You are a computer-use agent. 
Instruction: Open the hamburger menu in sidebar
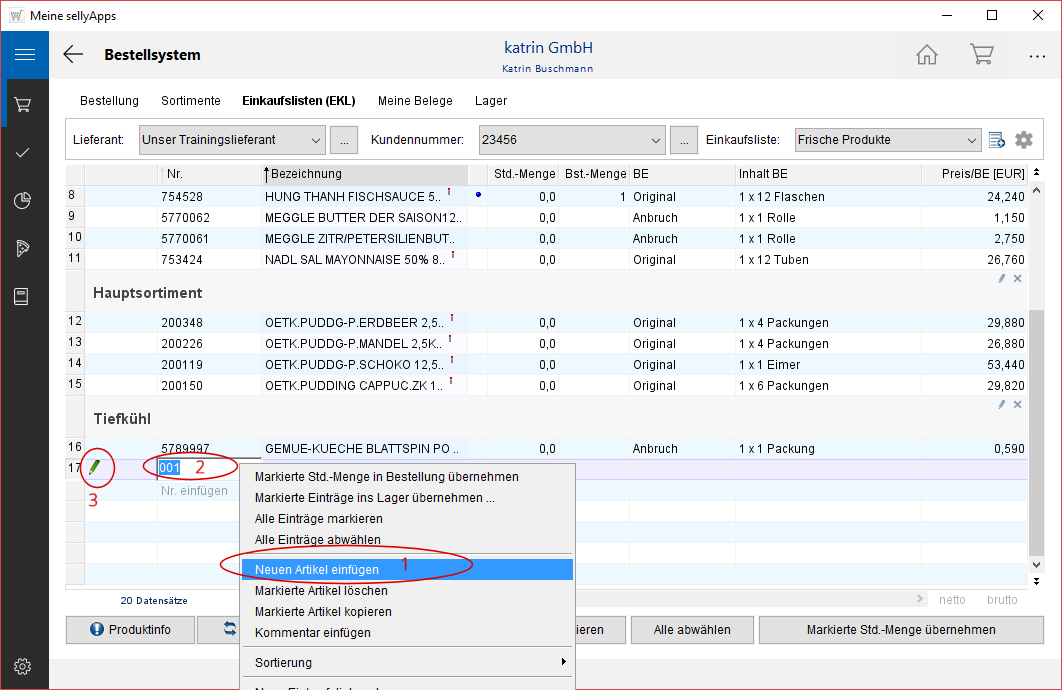(24, 55)
